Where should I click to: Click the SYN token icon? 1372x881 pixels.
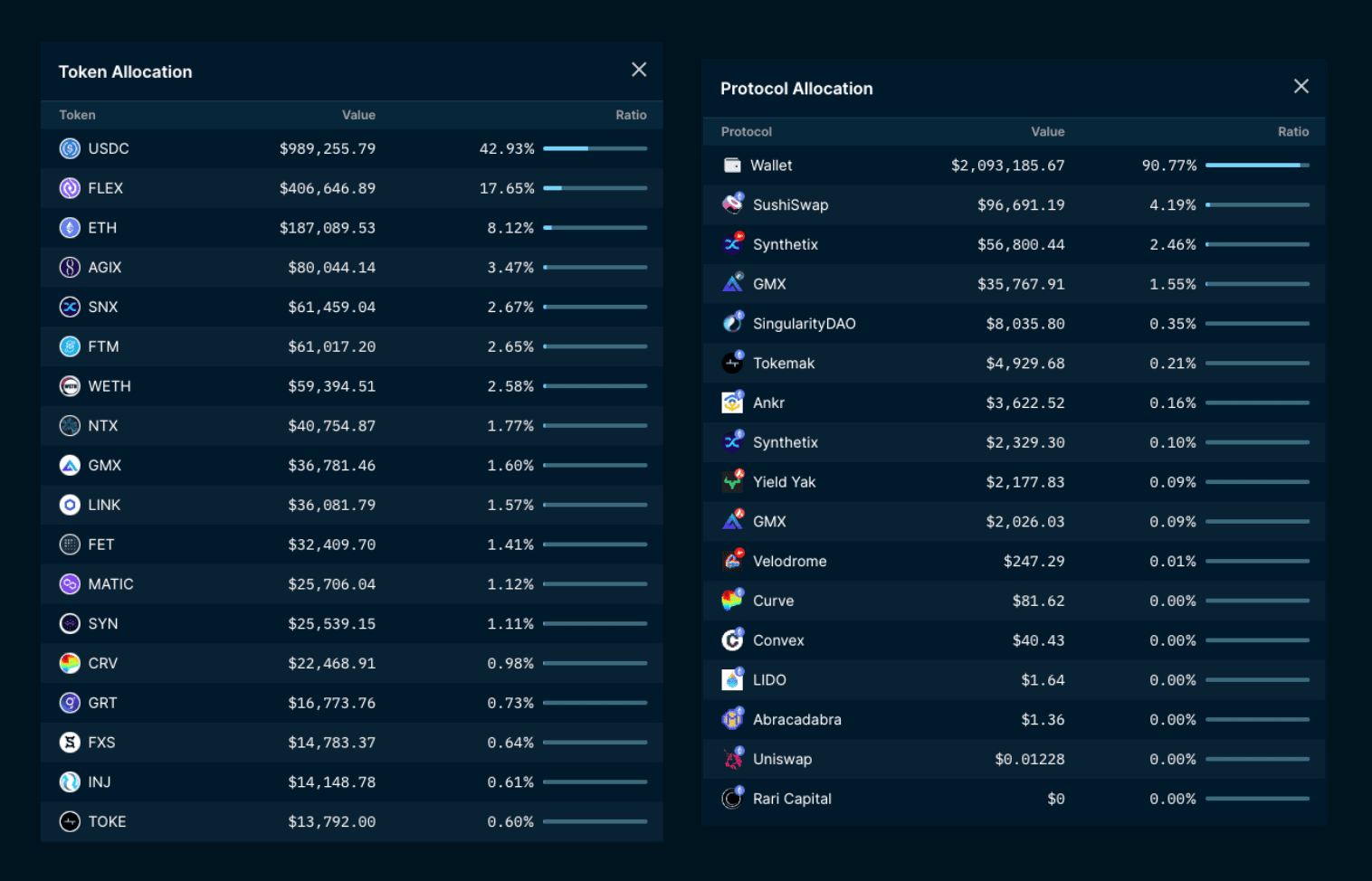[x=70, y=623]
